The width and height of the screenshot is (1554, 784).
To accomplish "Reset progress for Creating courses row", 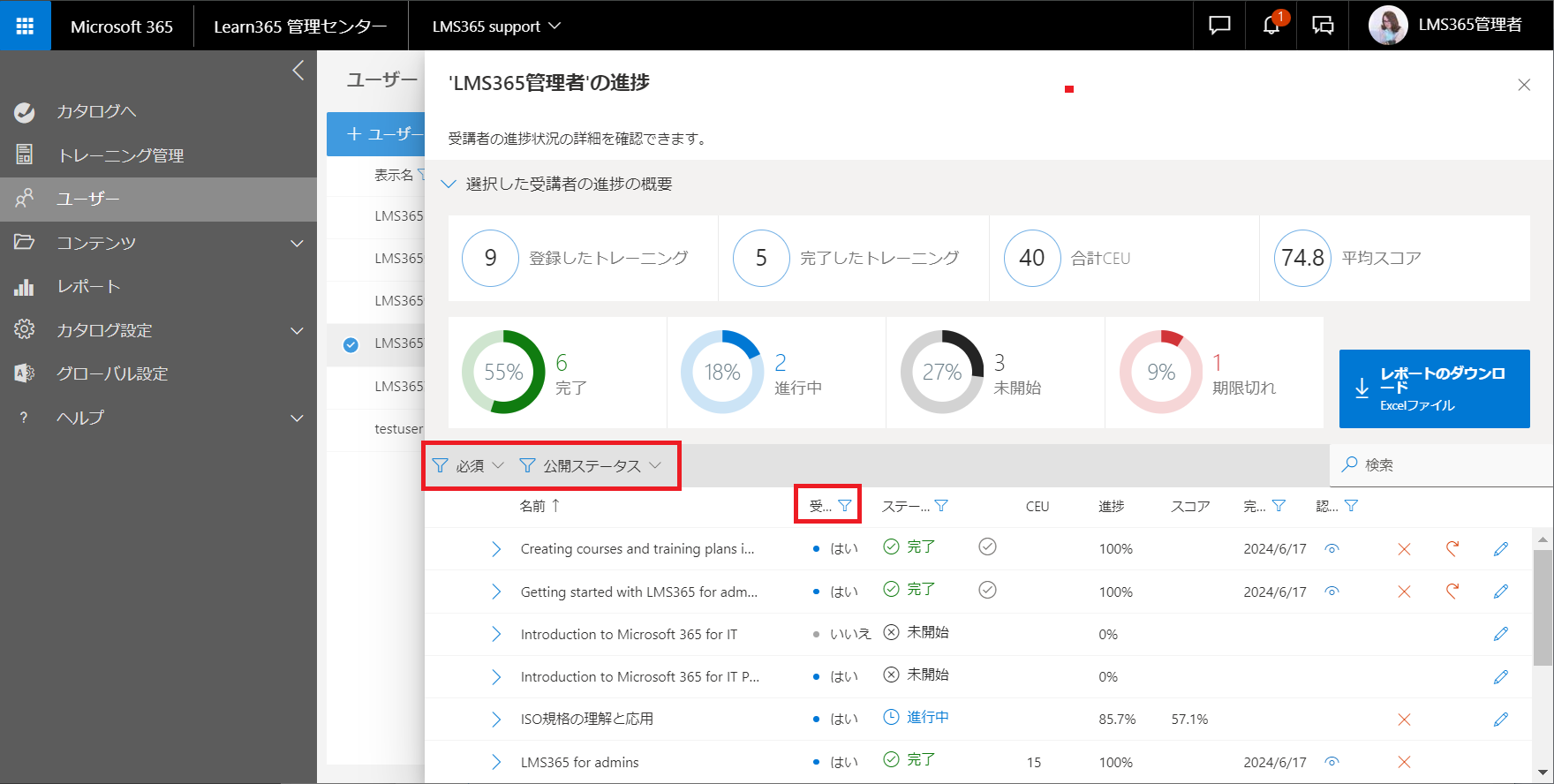I will click(1452, 548).
